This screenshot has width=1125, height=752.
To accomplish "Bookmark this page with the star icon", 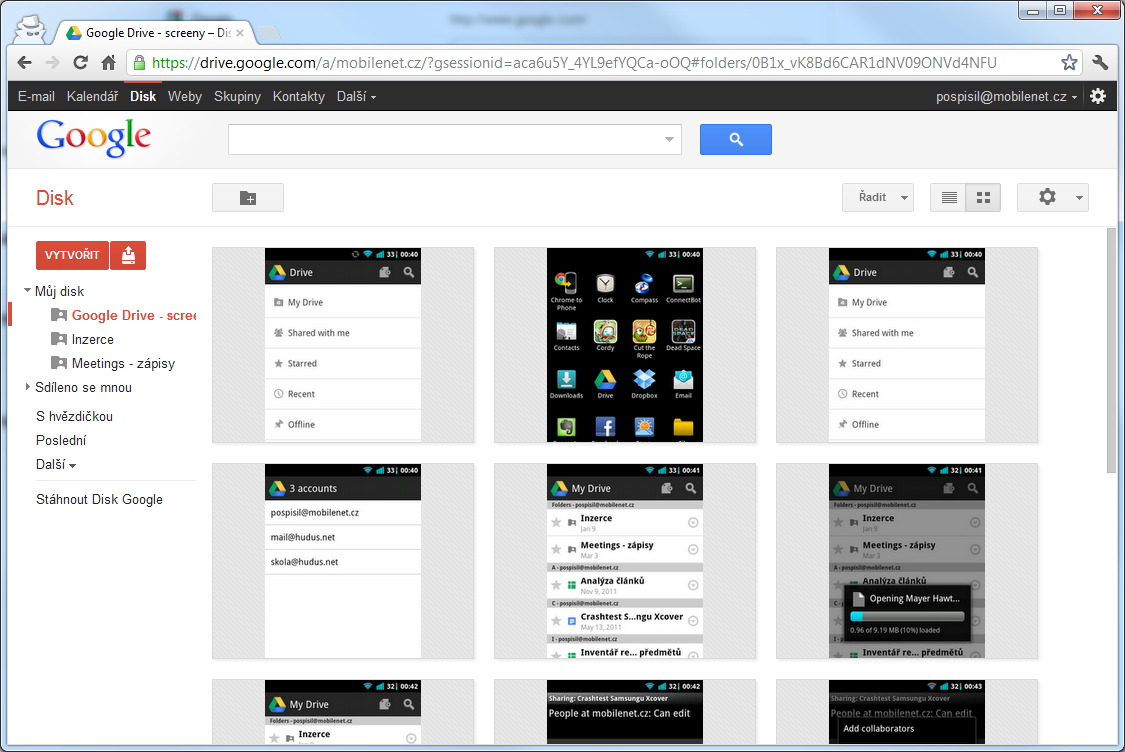I will pyautogui.click(x=1069, y=61).
